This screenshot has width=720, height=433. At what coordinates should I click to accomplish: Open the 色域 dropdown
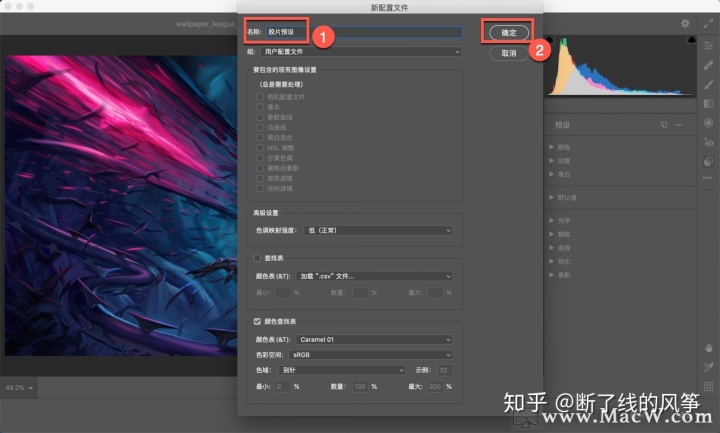(342, 370)
